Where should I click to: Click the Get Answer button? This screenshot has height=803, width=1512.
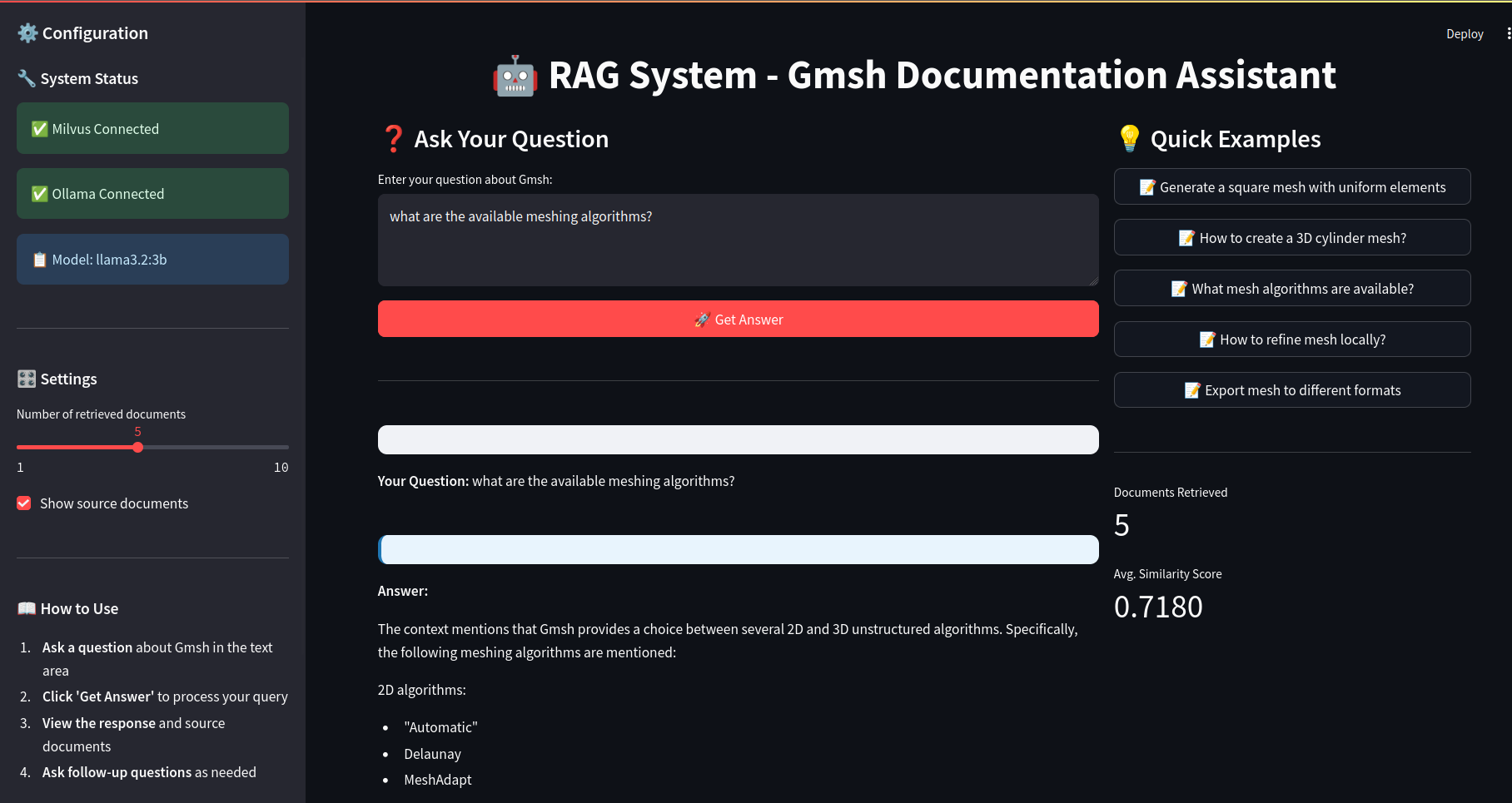739,319
